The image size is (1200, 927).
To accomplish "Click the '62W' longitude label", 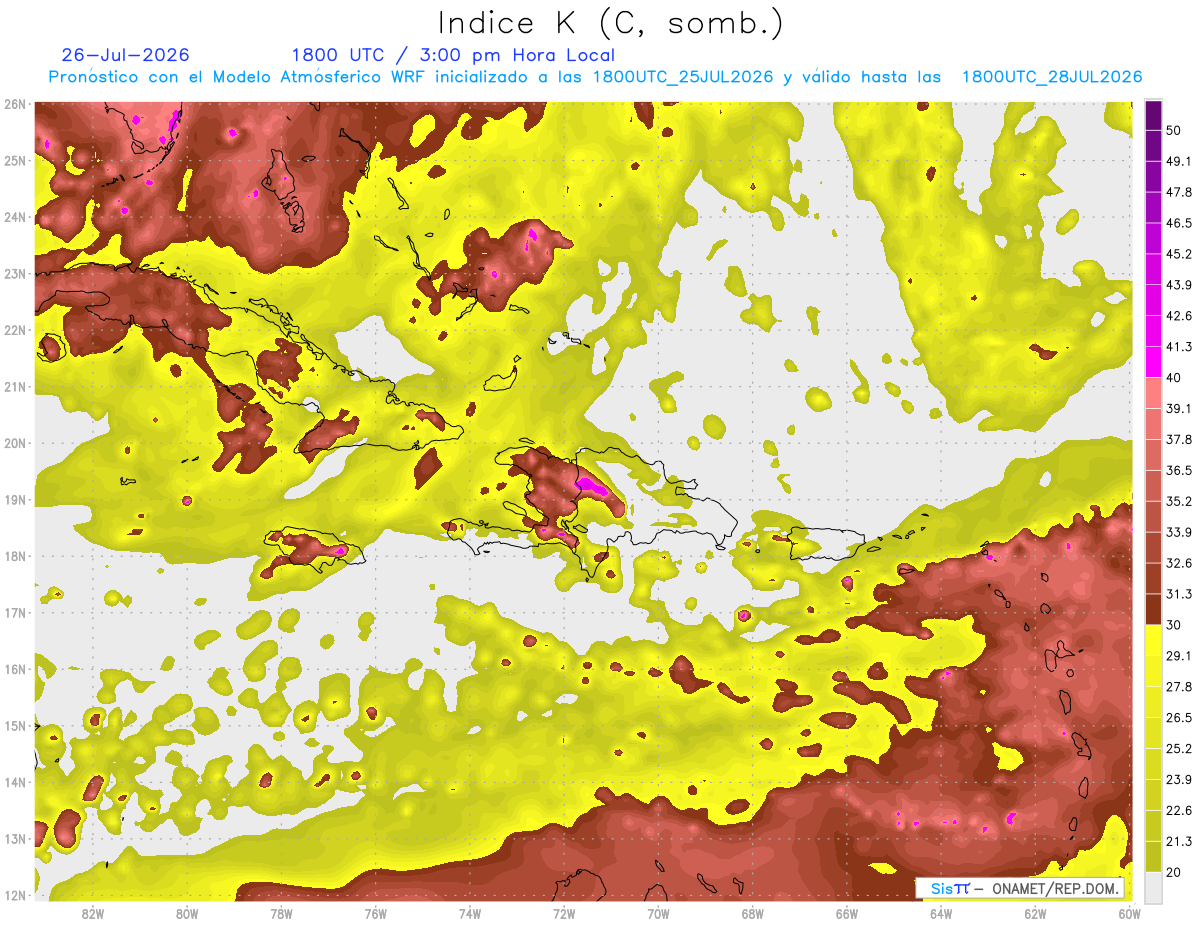I will coord(1035,914).
